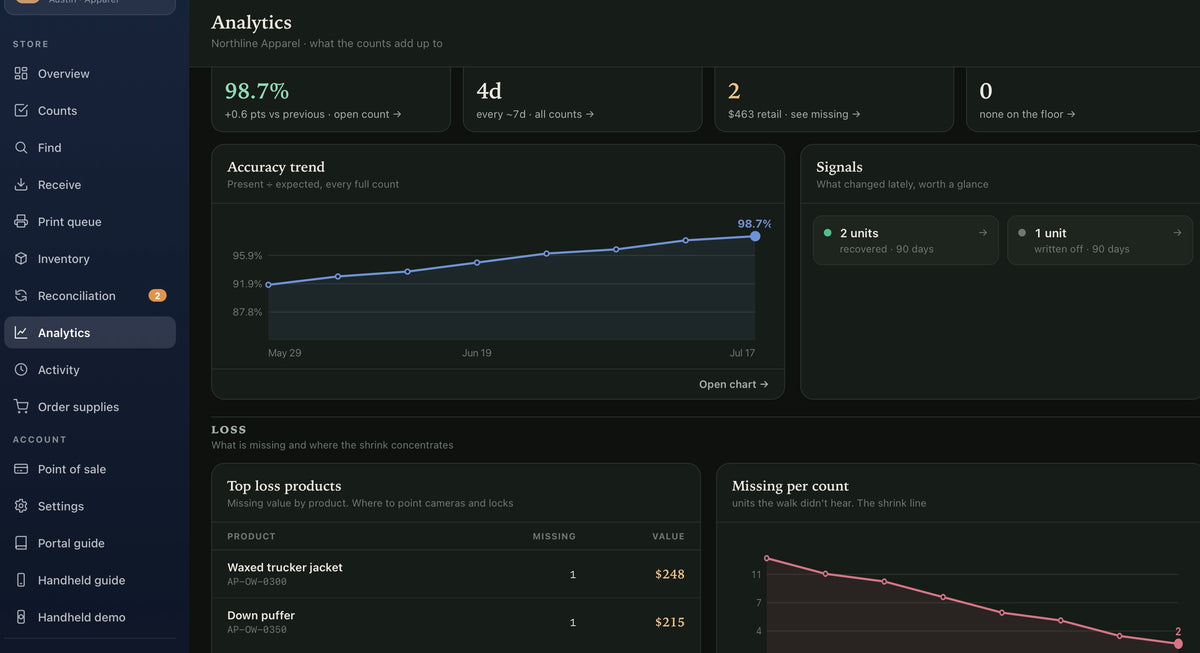The image size is (1200, 653).
Task: Click arrow on 2 units recovered card
Action: click(x=983, y=233)
